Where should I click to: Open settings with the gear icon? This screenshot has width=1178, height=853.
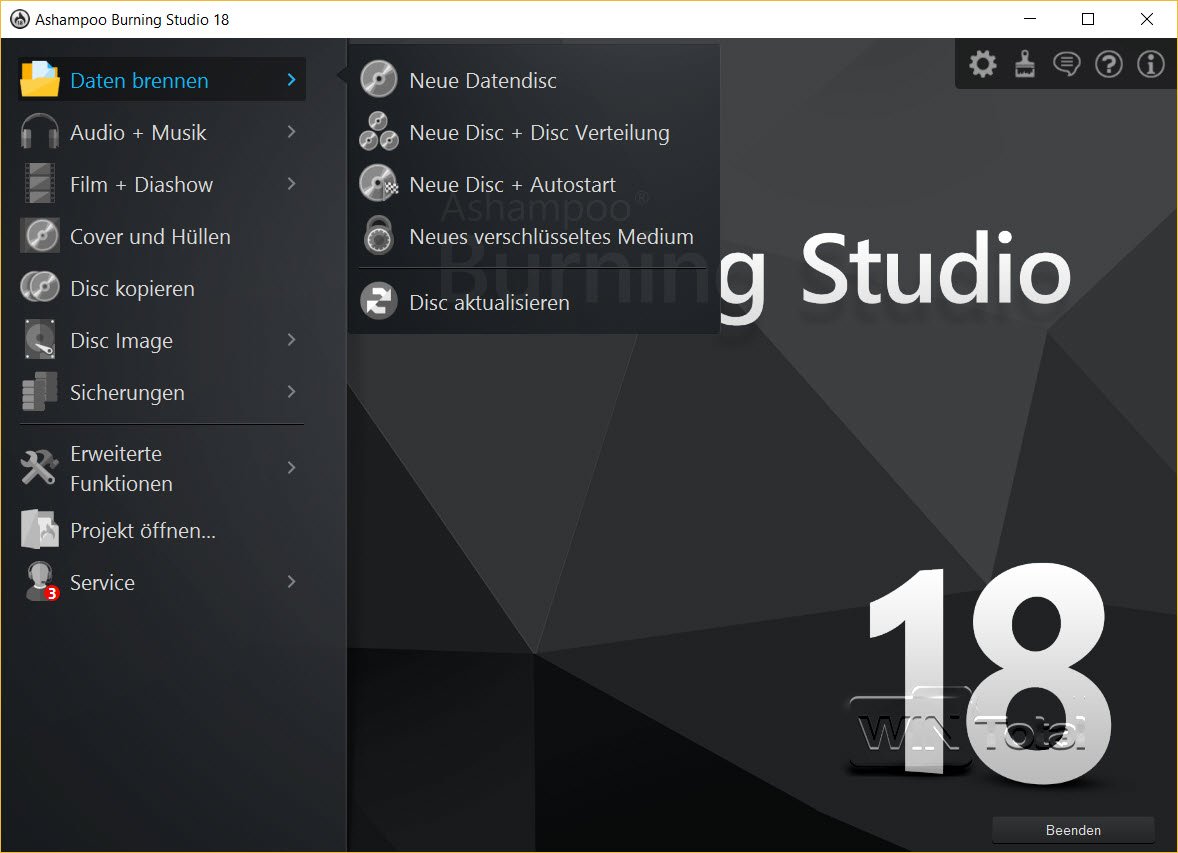tap(982, 64)
